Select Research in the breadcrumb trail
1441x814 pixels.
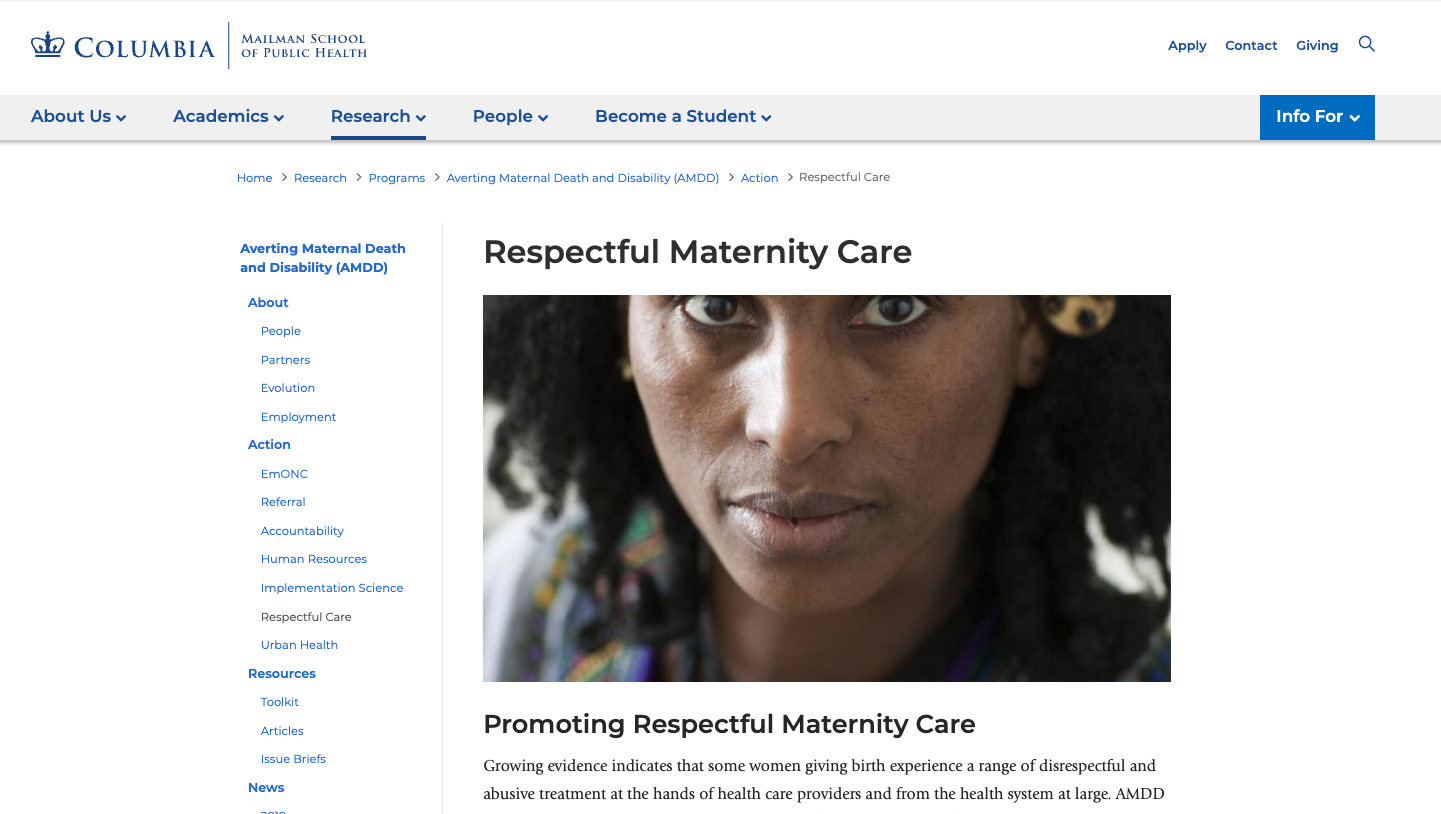[x=320, y=177]
